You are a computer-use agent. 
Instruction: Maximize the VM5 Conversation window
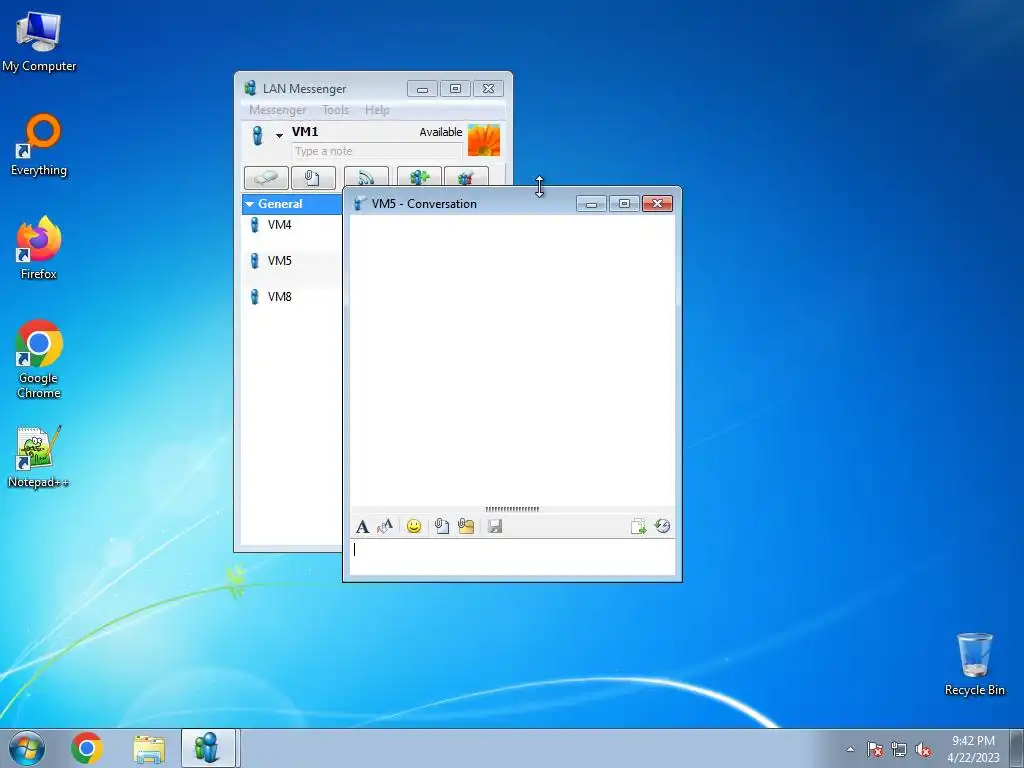coord(624,204)
